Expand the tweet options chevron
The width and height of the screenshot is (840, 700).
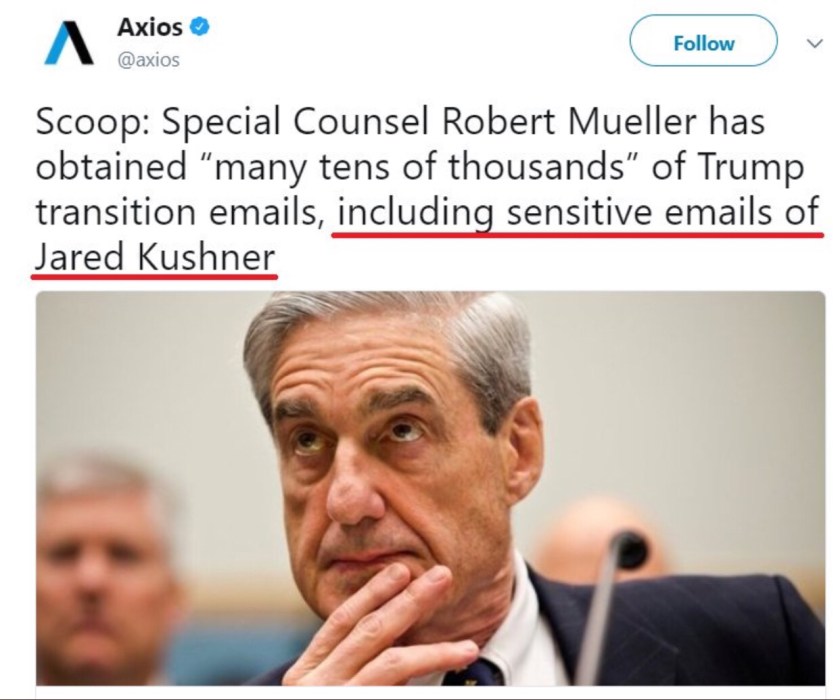click(x=812, y=44)
